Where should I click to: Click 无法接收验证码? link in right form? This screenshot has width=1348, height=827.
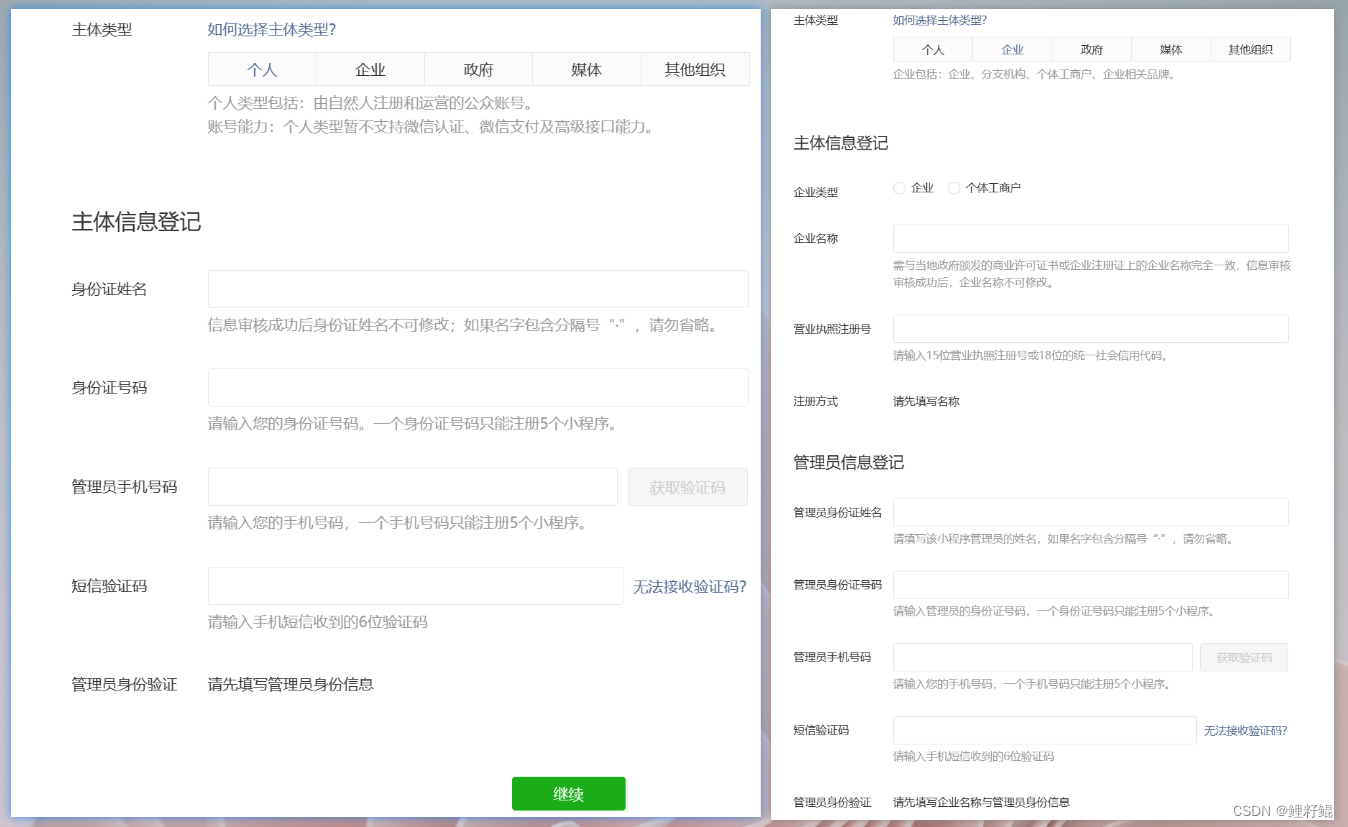point(1245,730)
